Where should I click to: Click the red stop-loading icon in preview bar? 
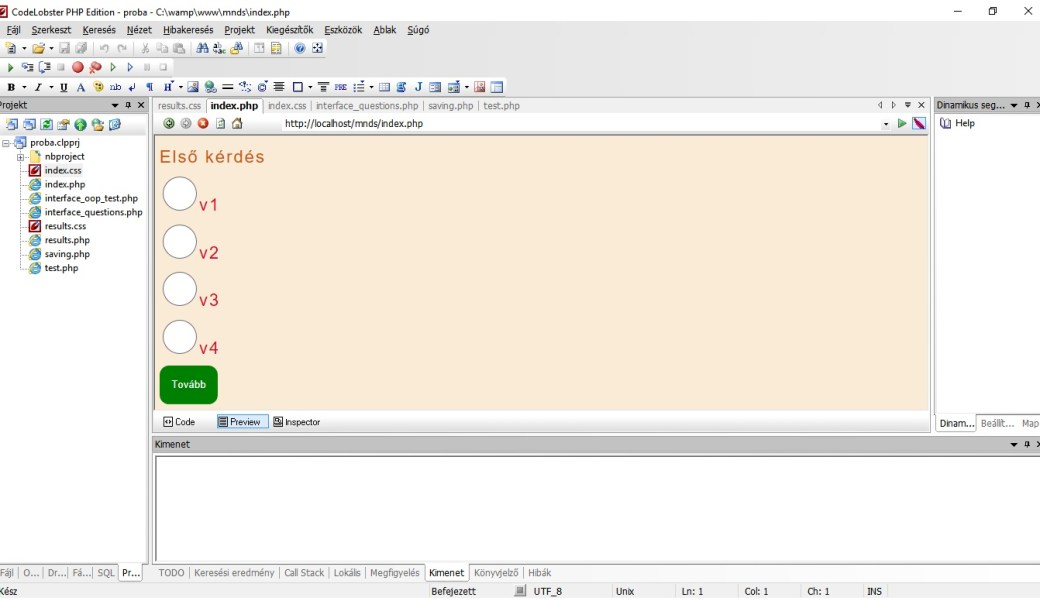coord(203,124)
